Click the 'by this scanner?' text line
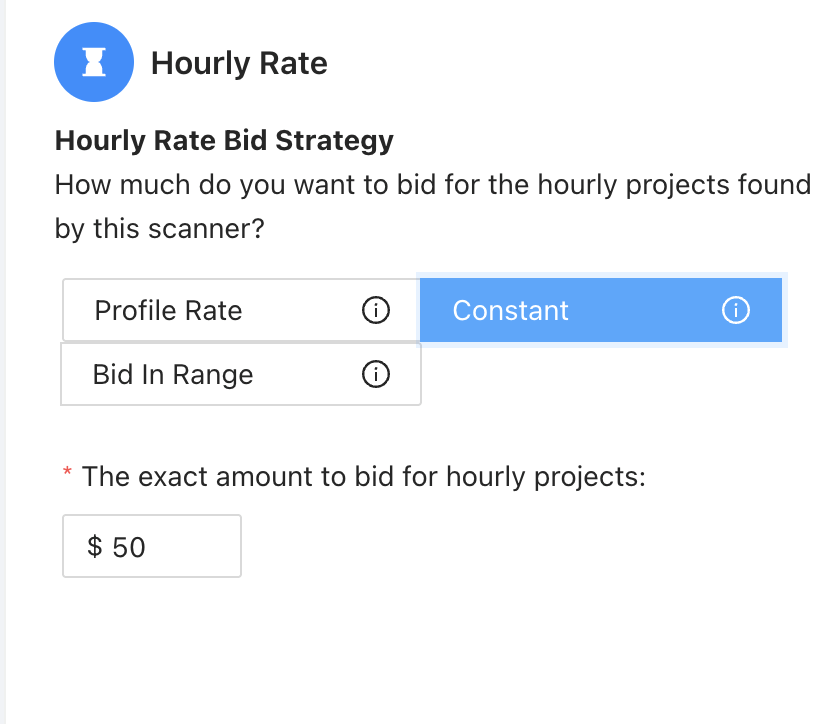This screenshot has width=826, height=724. (159, 229)
